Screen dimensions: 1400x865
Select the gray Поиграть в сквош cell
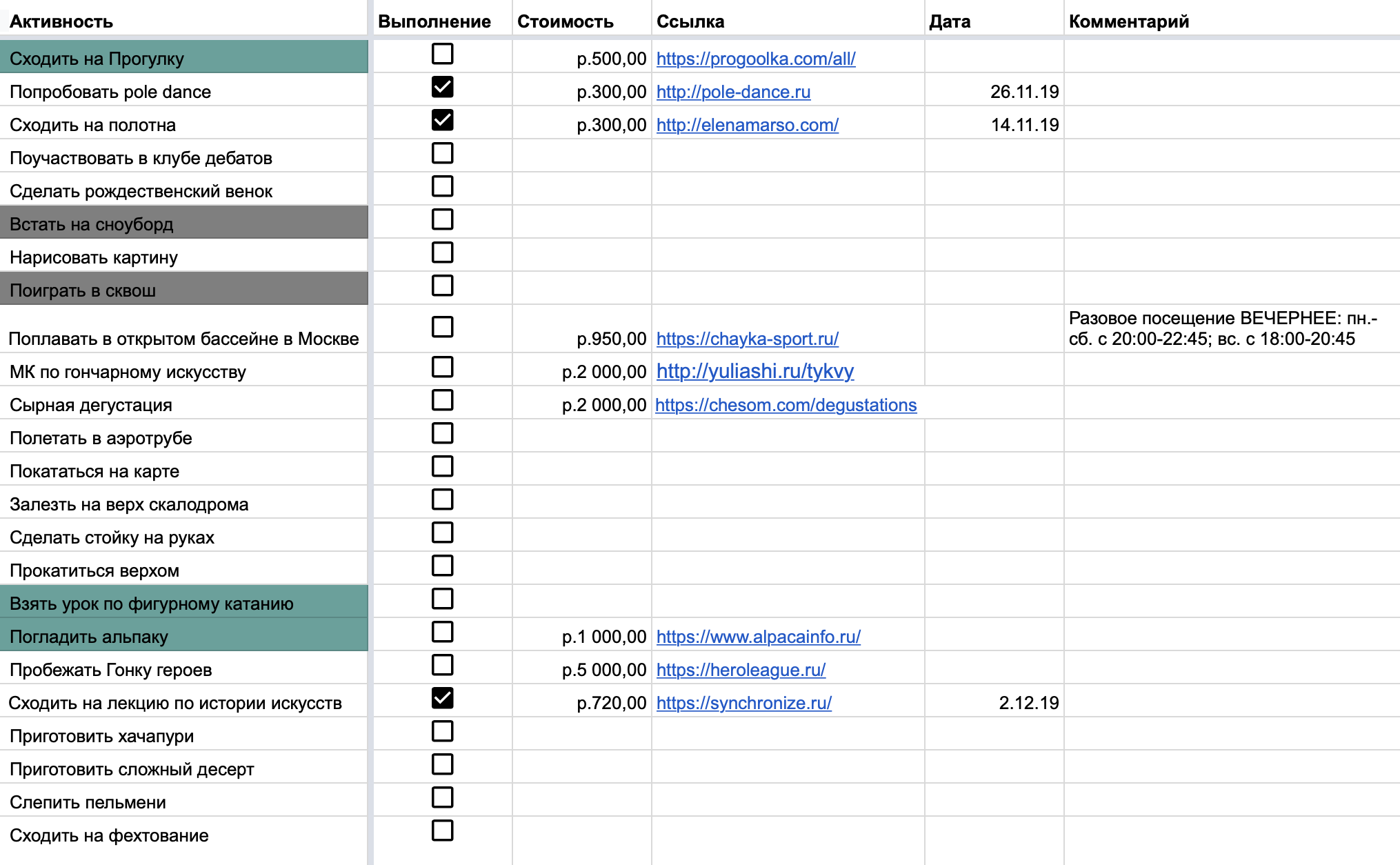point(183,288)
